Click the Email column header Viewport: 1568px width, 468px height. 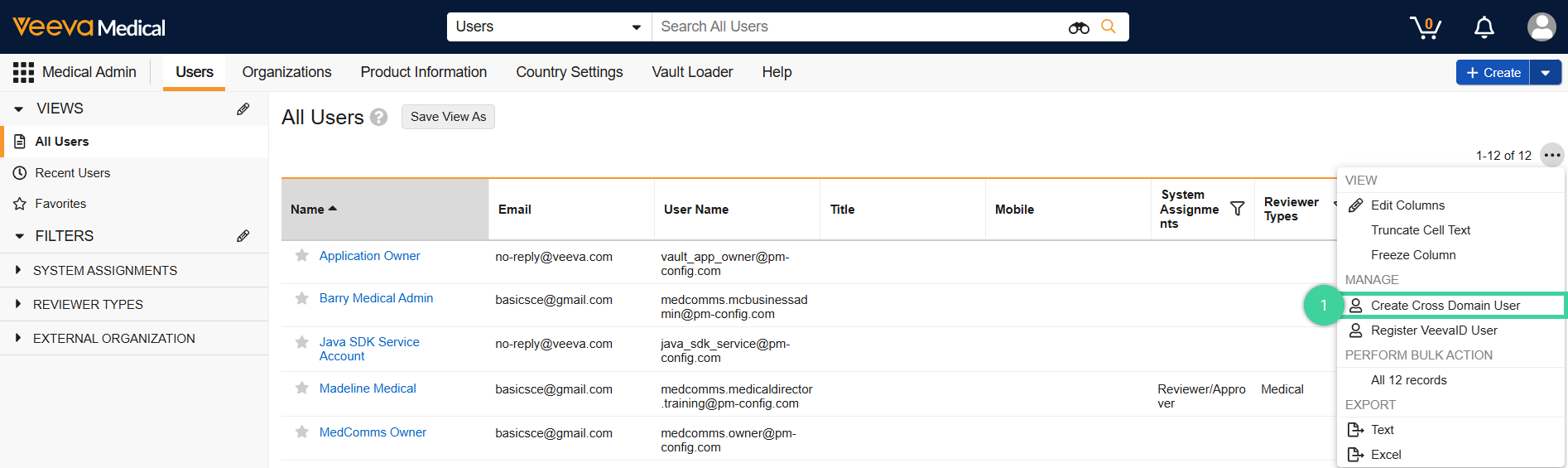pyautogui.click(x=571, y=210)
